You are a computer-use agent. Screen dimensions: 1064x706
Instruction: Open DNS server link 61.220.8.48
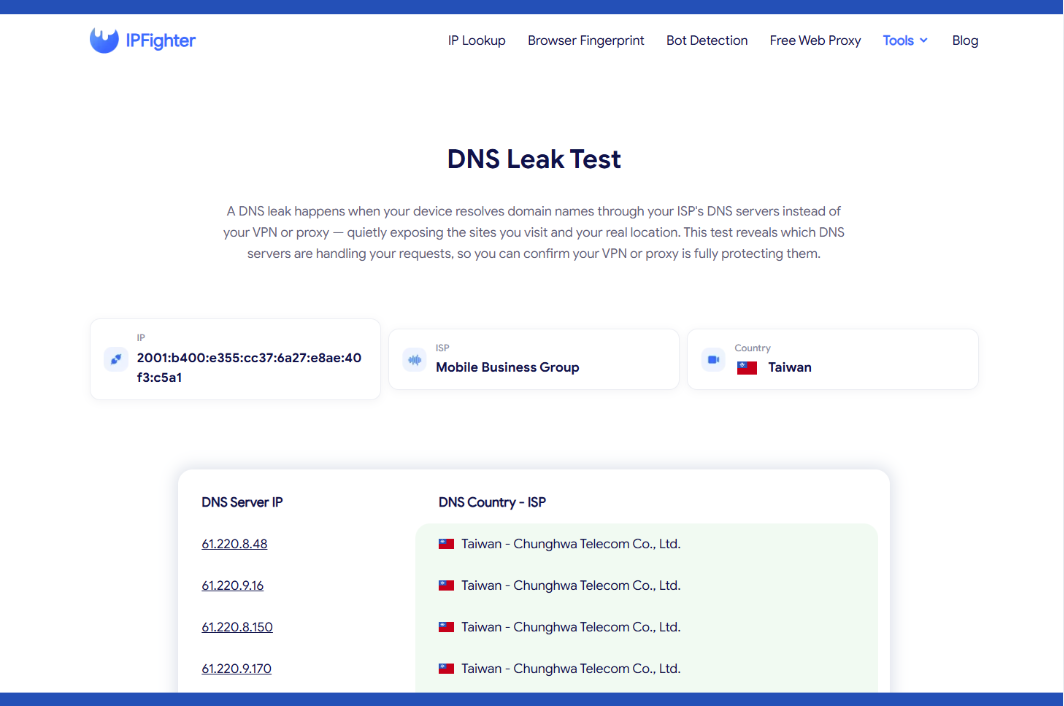[x=234, y=544]
